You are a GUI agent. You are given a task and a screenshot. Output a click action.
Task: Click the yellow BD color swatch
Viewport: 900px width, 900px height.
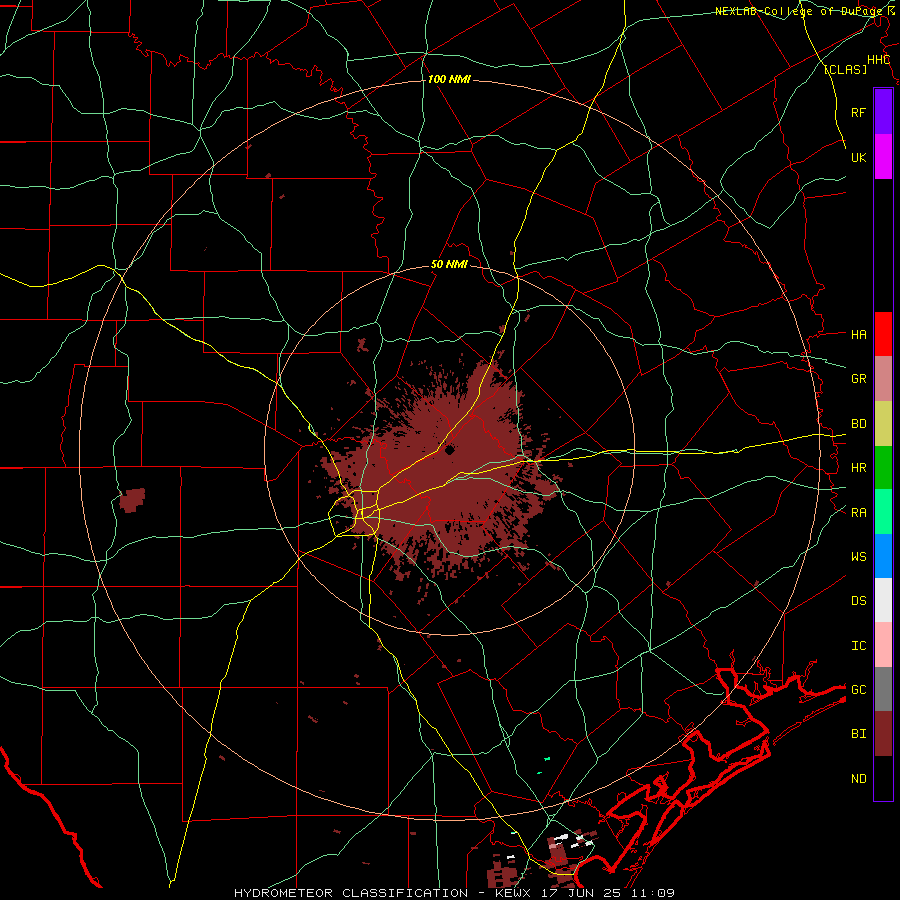883,424
